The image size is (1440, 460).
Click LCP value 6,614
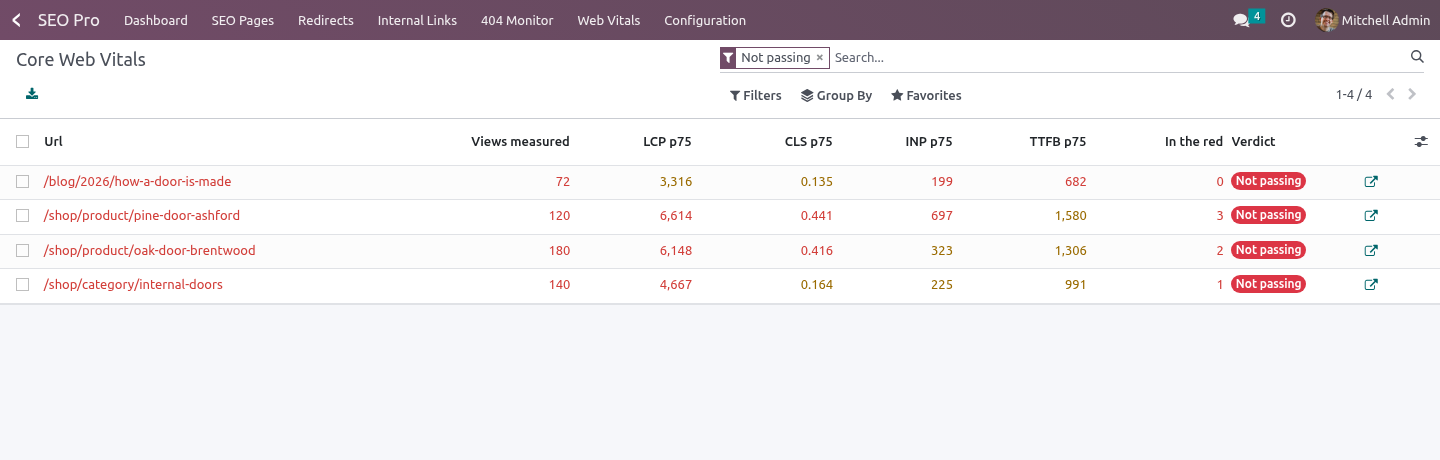coord(675,216)
